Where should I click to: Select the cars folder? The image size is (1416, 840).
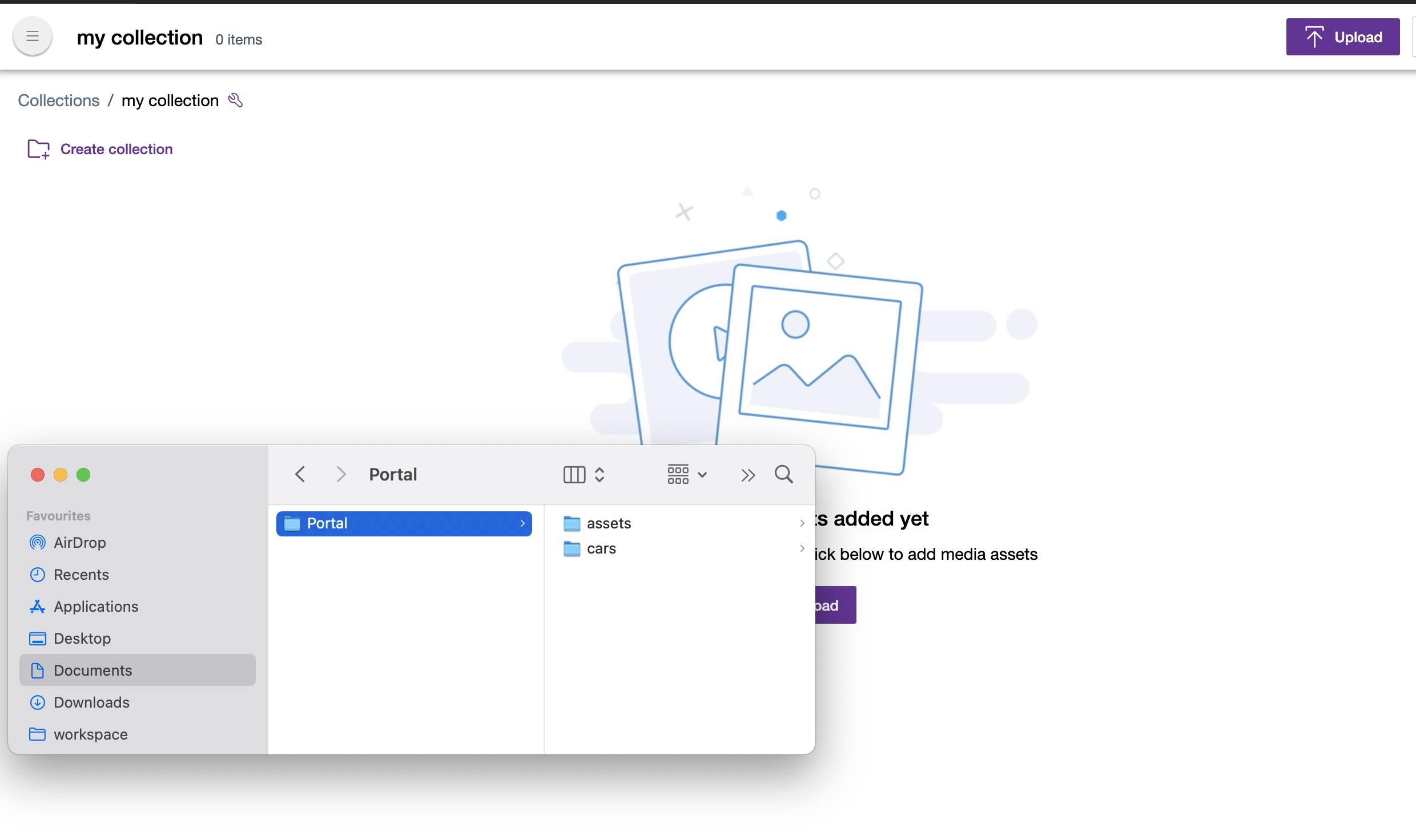pyautogui.click(x=601, y=548)
